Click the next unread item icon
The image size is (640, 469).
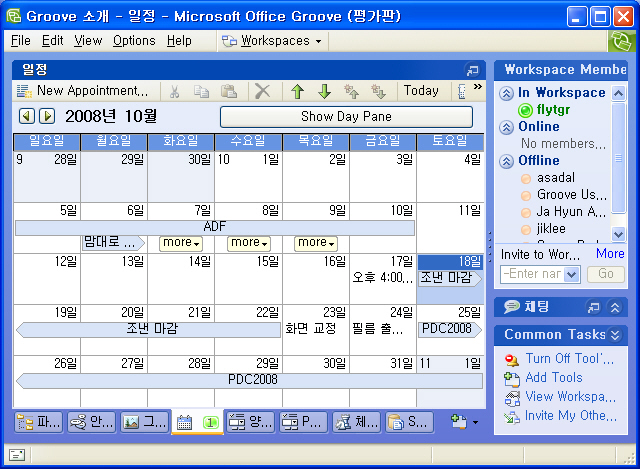tap(378, 91)
